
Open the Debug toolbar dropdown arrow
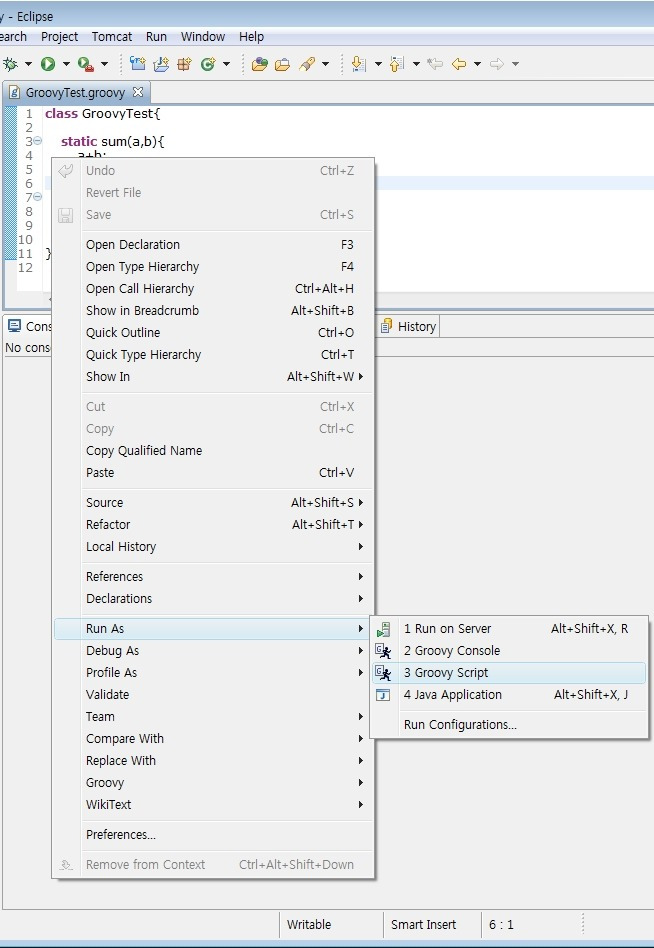pyautogui.click(x=28, y=63)
